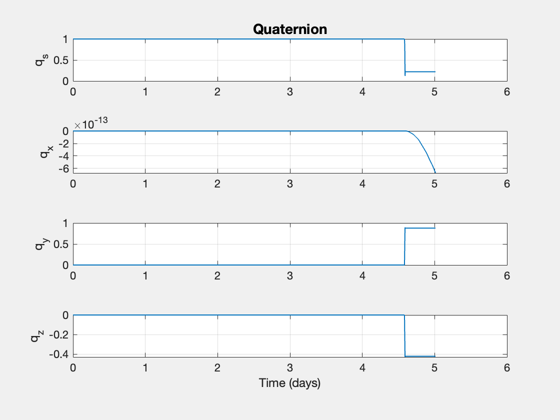Click the q_y step rise line
560x420 pixels.
(405, 246)
